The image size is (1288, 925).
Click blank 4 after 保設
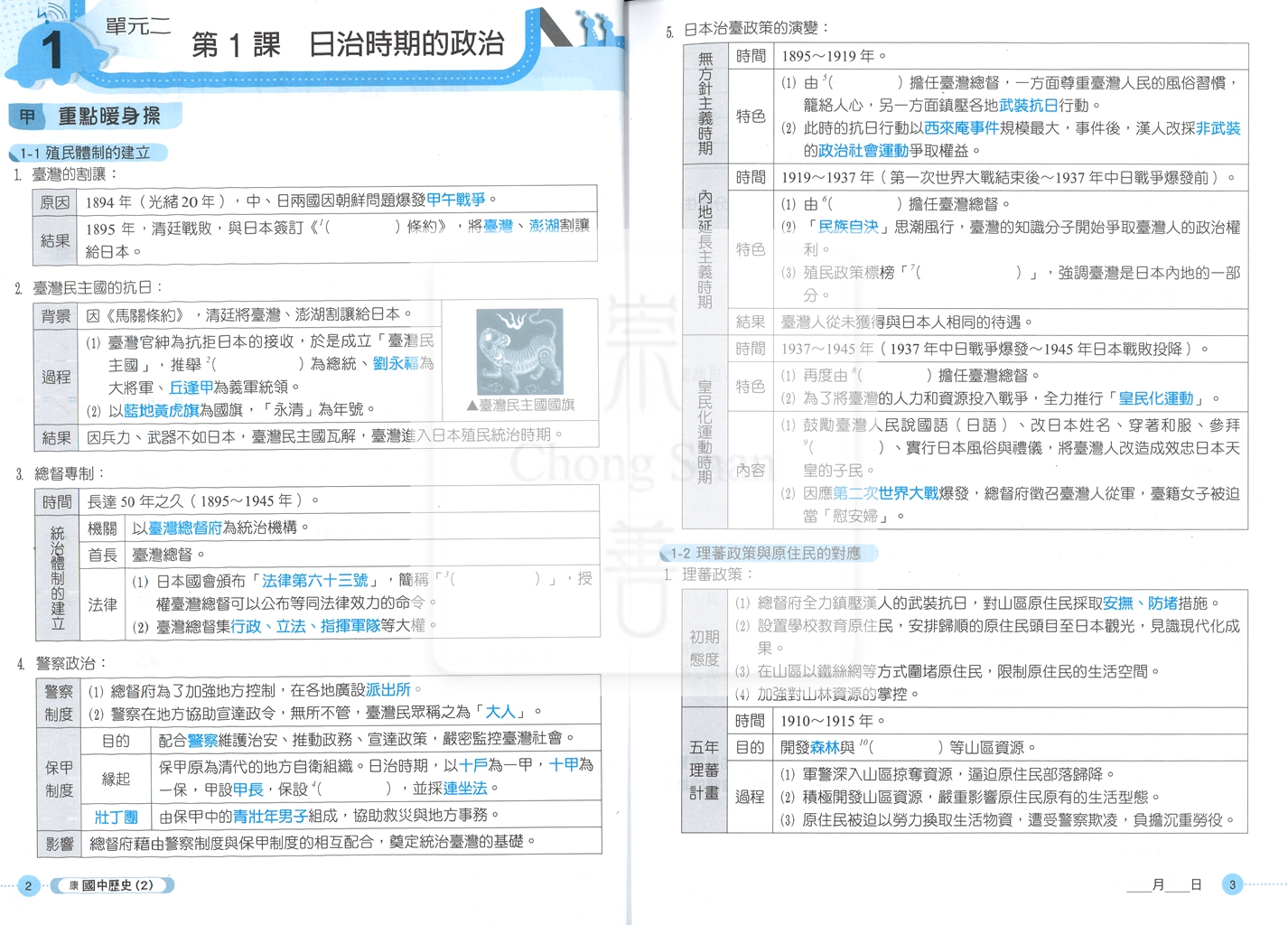click(352, 789)
